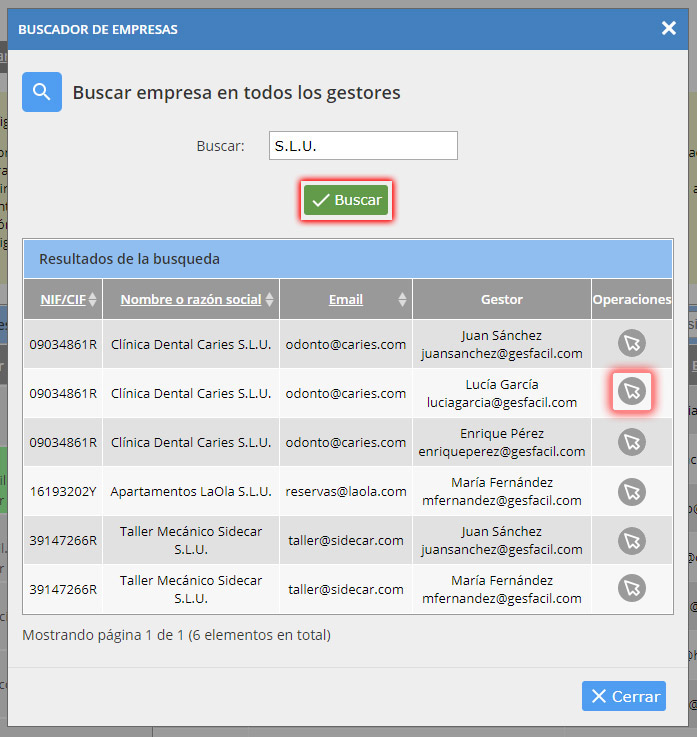
Task: Sort by Nombre o razón social
Action: [191, 299]
